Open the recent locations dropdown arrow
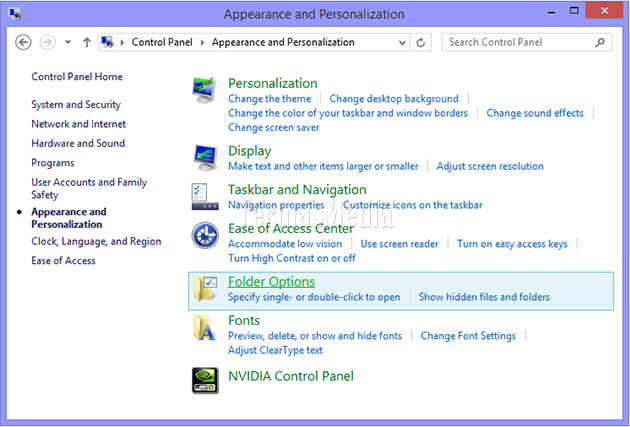 (68, 42)
